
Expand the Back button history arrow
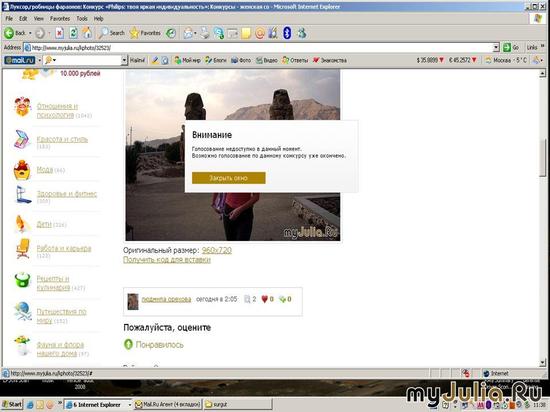30,34
